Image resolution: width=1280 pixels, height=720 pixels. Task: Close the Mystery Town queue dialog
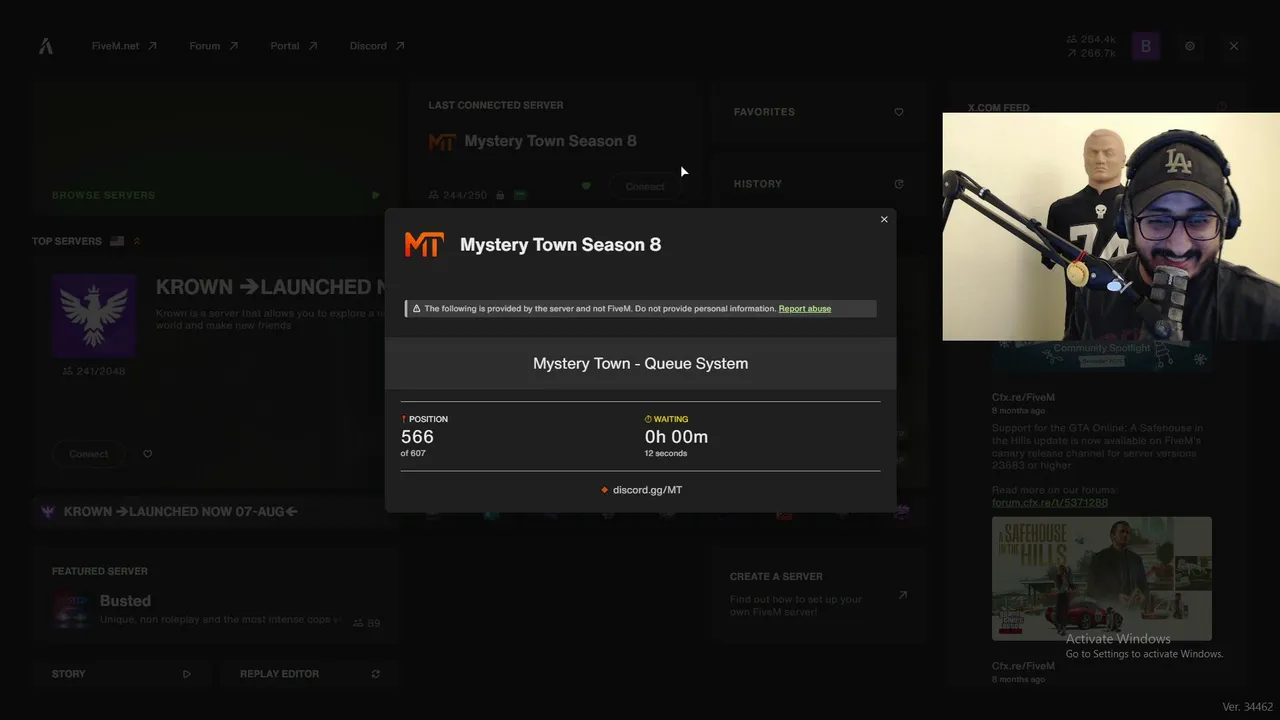[884, 220]
